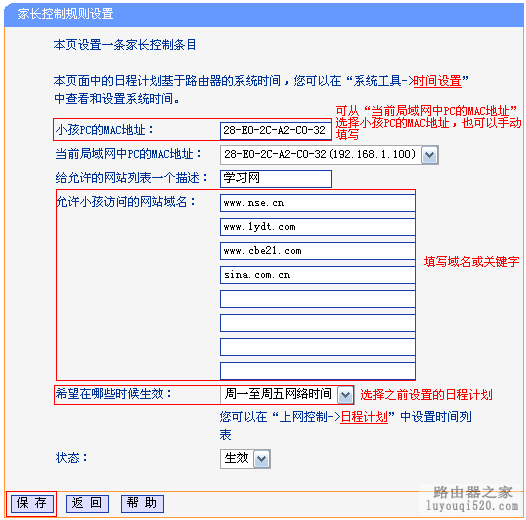Click the 返回 (back) button
This screenshot has height=520, width=526.
pyautogui.click(x=87, y=503)
